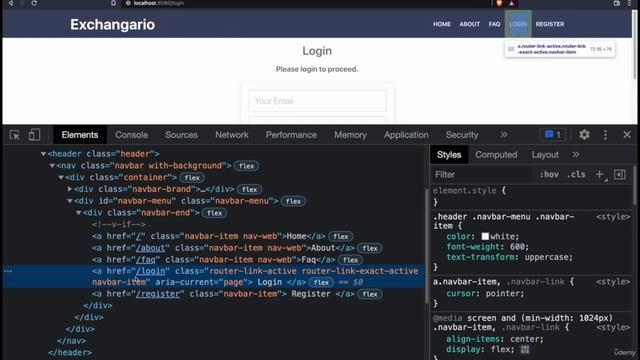Toggle the computed styles sidebar icon

click(620, 175)
